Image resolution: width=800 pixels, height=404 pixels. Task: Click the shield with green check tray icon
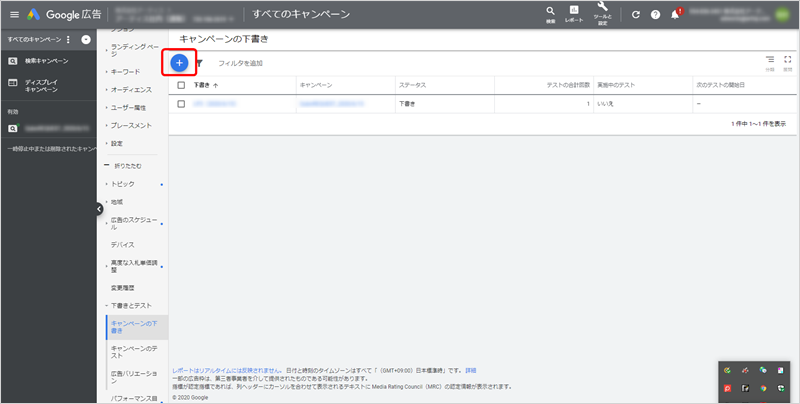(x=781, y=389)
